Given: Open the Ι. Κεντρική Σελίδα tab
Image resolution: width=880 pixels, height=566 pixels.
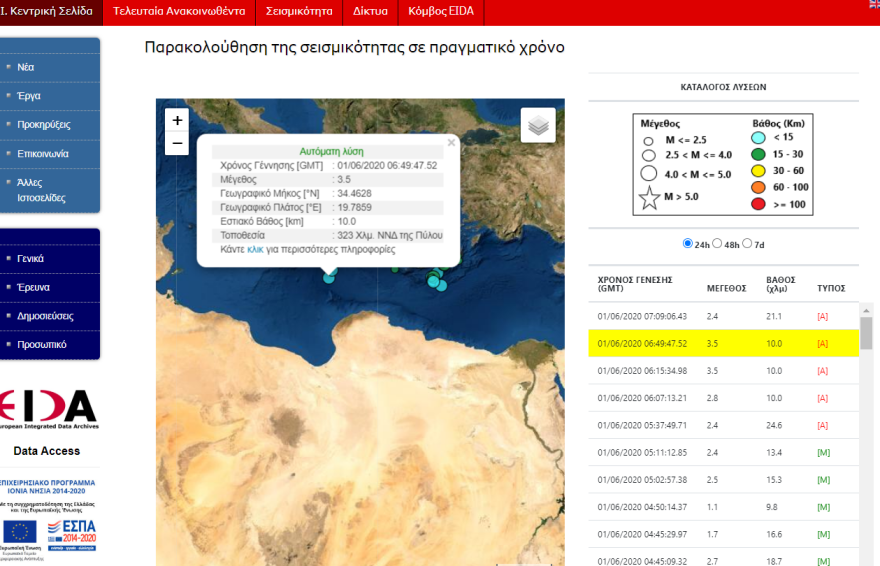Looking at the screenshot, I should (51, 12).
